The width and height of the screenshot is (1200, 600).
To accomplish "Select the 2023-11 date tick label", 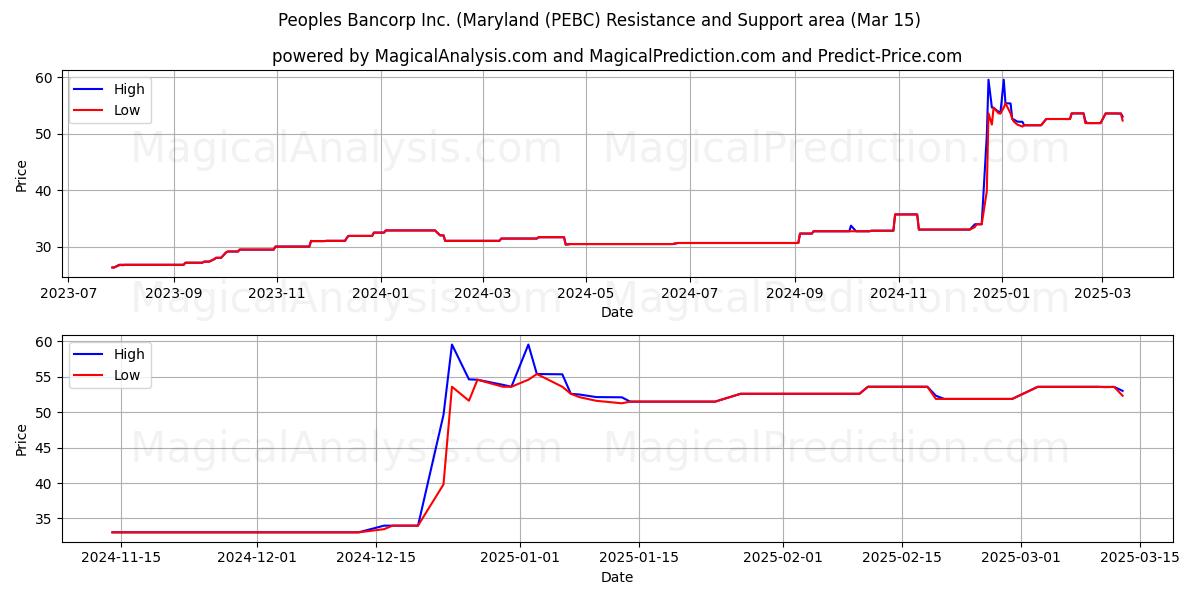I will 277,295.
